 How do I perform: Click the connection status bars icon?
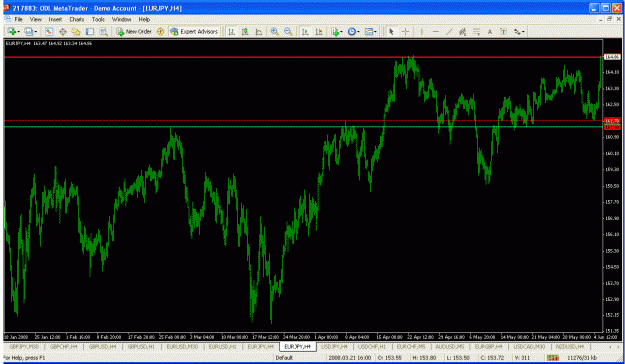click(x=552, y=358)
